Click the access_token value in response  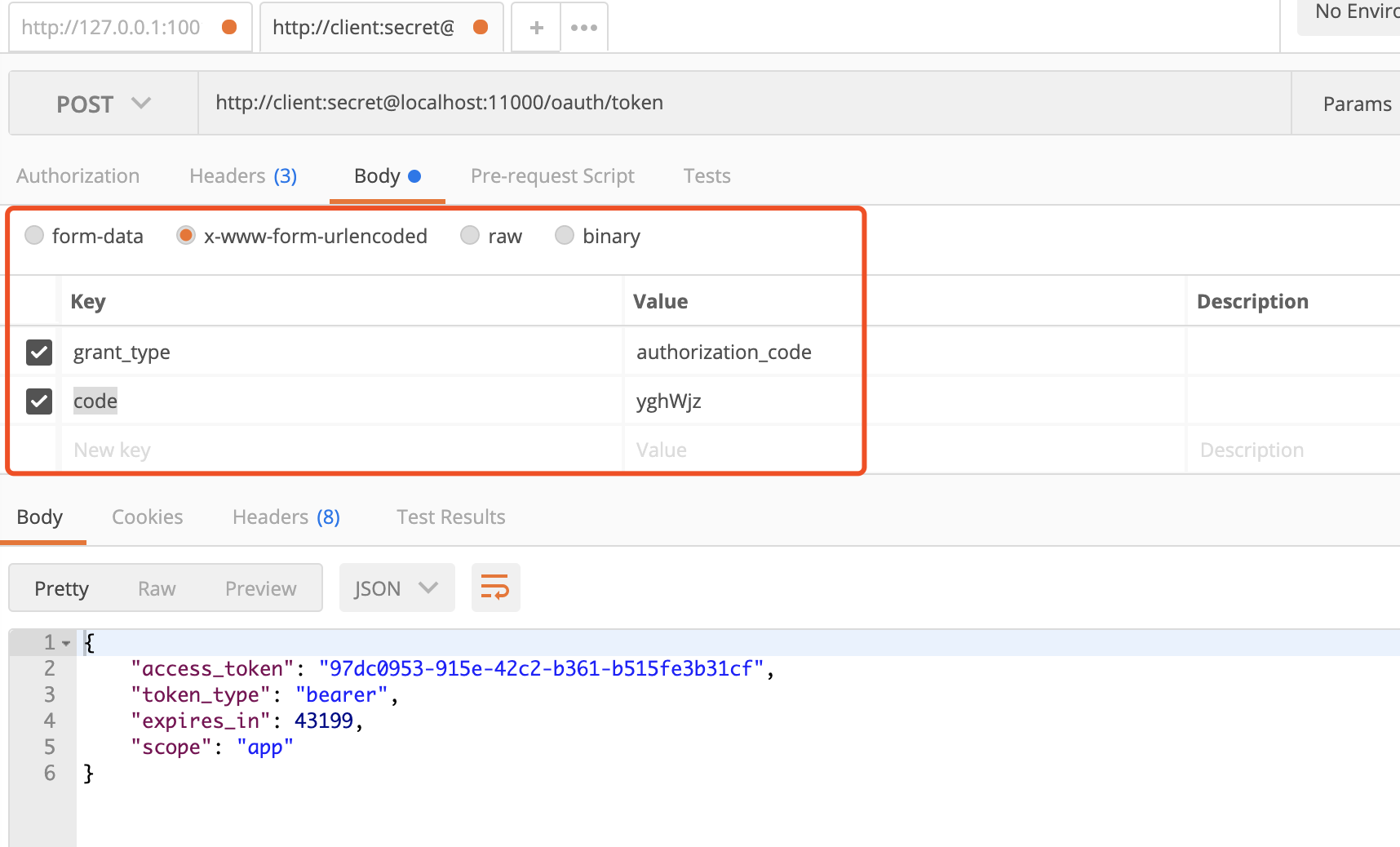(542, 669)
